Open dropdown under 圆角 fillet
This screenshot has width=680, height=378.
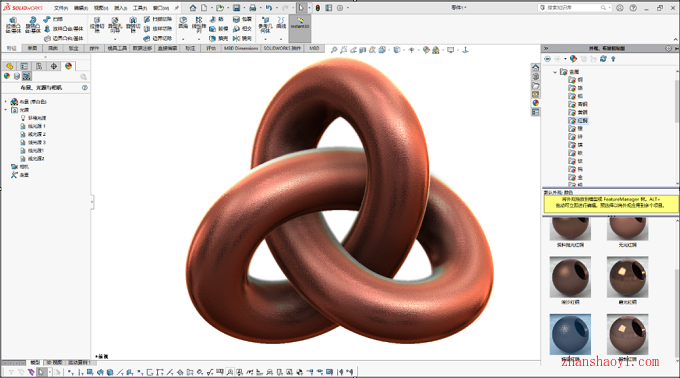point(183,39)
